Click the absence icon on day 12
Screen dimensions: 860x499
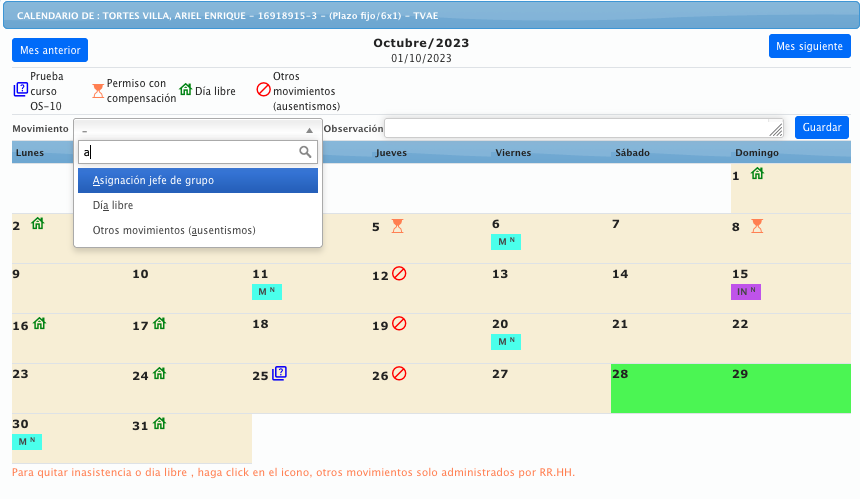(x=399, y=274)
